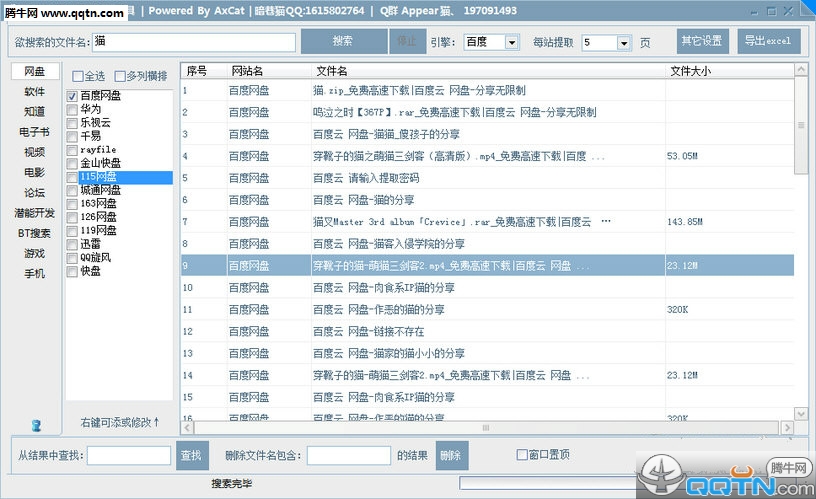816x499 pixels.
Task: Click the horizontal scrollbar left arrow
Action: (187, 429)
